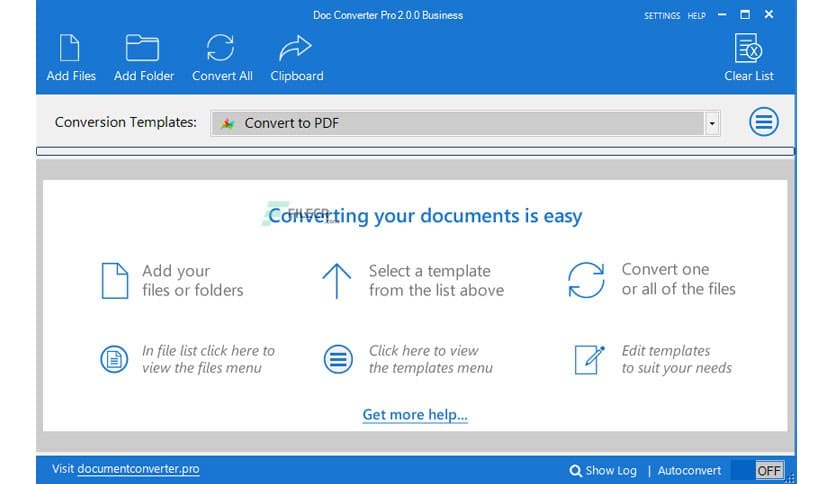Follow the Get more help link
This screenshot has height=484, width=836.
click(x=415, y=415)
